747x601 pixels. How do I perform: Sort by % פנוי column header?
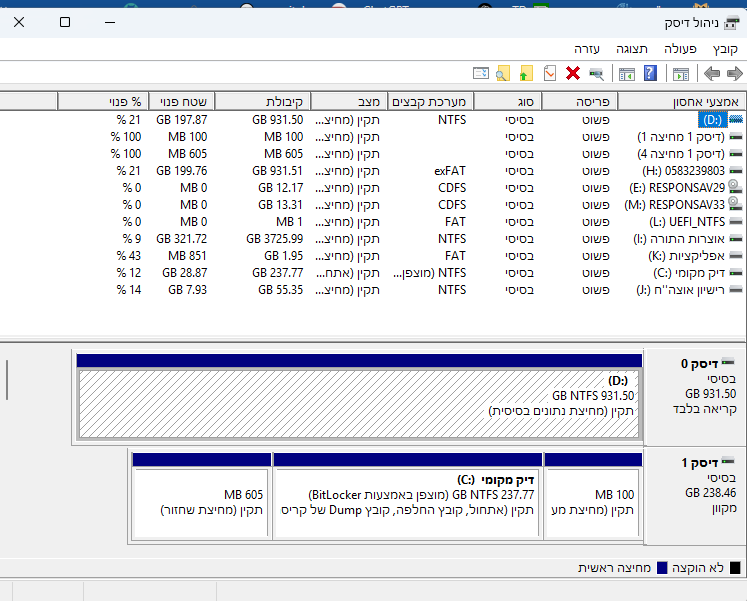coord(103,101)
